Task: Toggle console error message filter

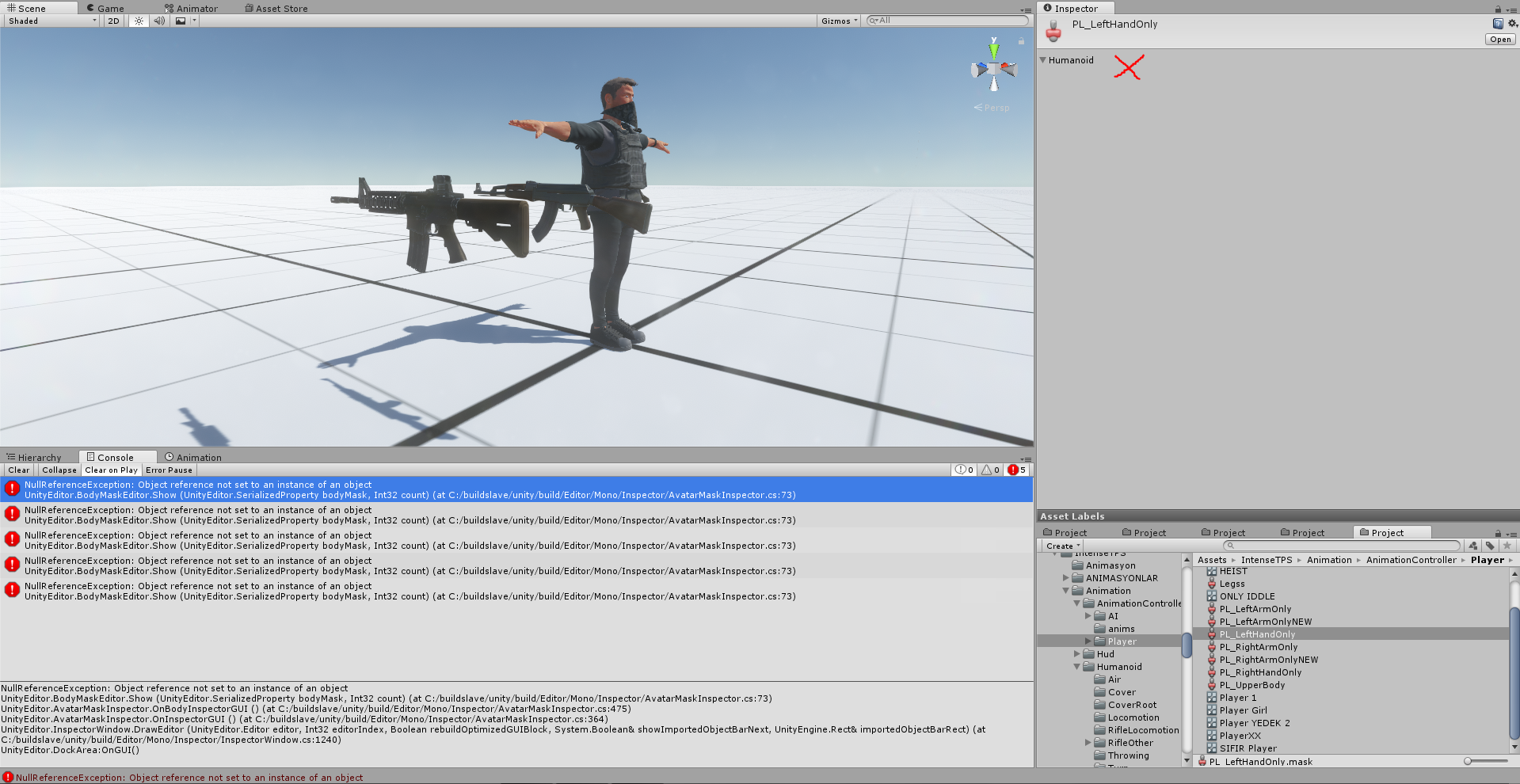Action: tap(1016, 470)
